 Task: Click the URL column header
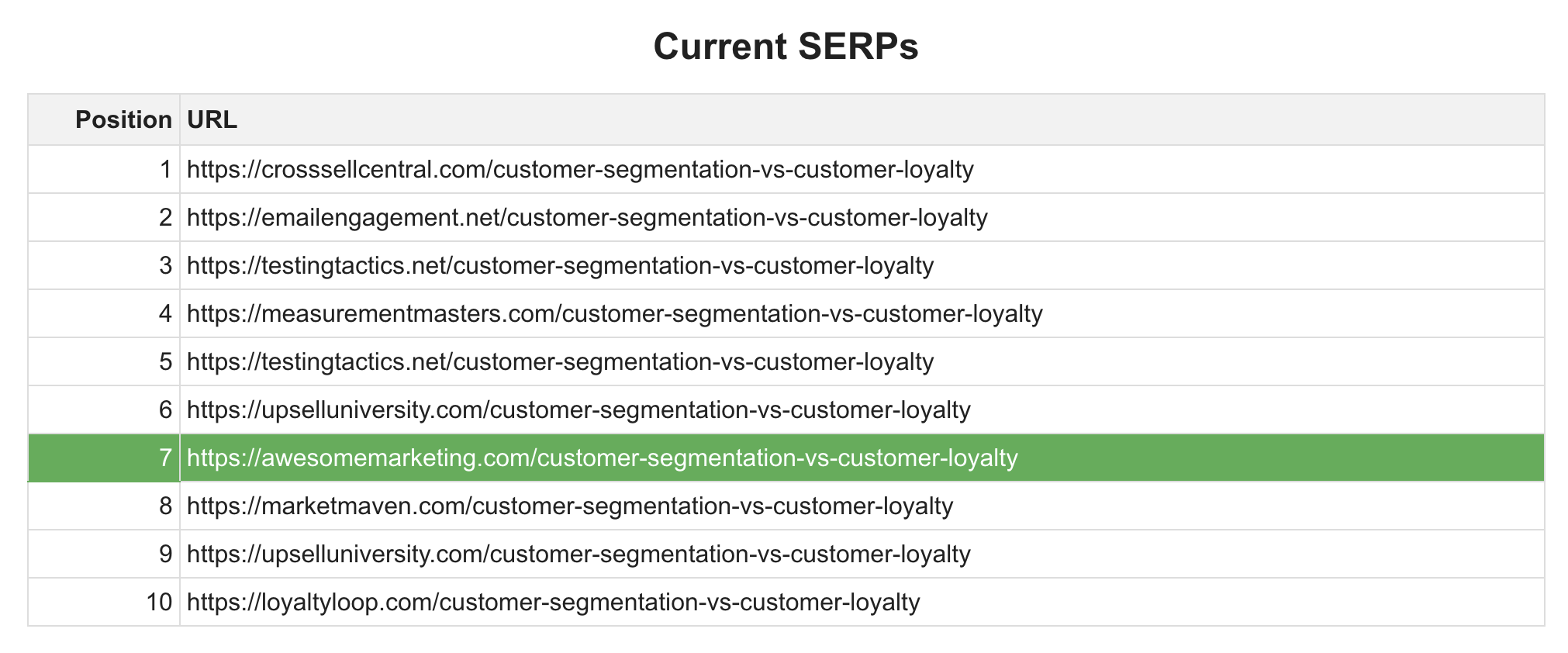(212, 119)
